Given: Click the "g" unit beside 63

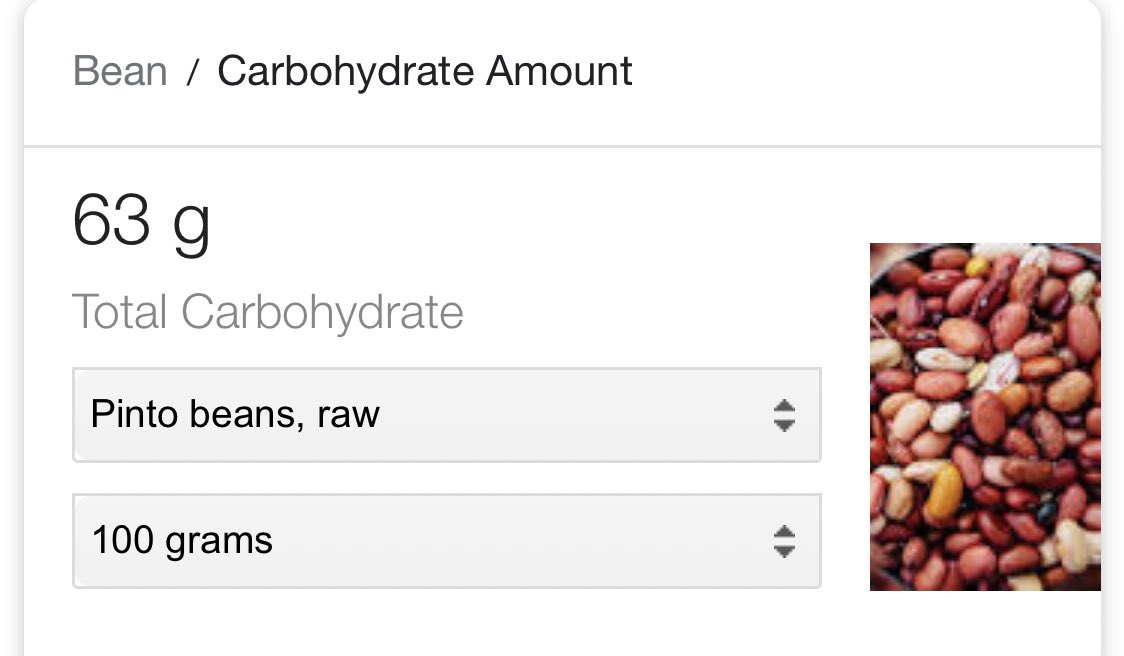Looking at the screenshot, I should (x=191, y=226).
